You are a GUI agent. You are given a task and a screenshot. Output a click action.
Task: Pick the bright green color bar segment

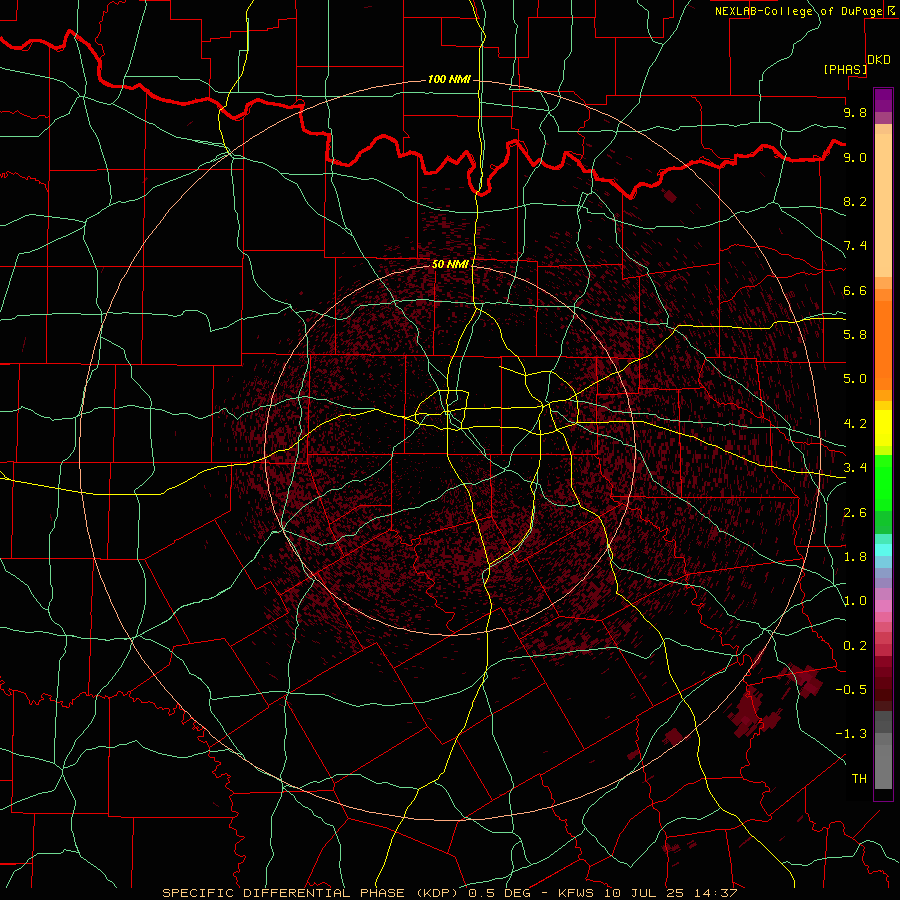tap(883, 482)
